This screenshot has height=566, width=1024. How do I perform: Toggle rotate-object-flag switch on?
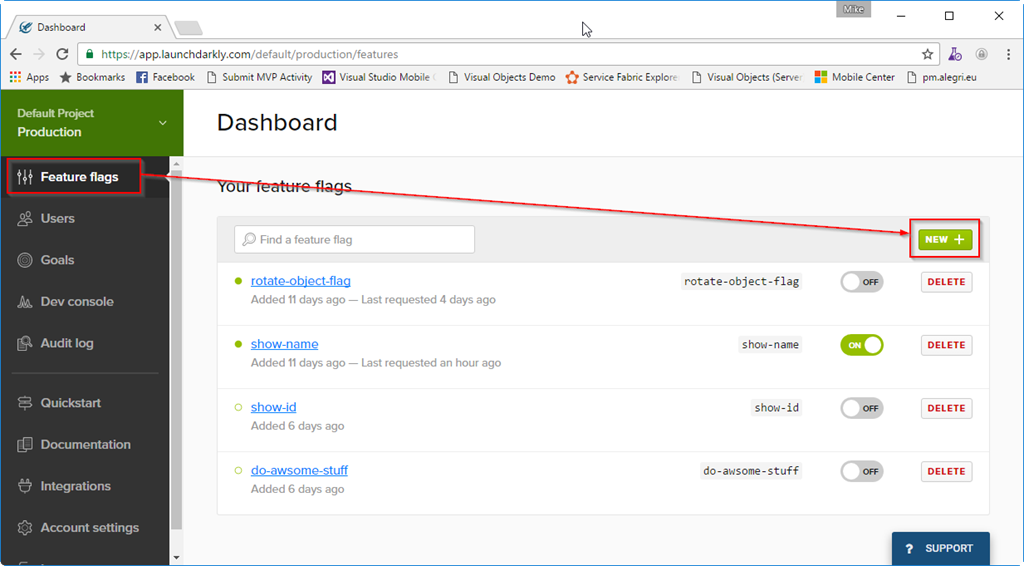pos(861,282)
